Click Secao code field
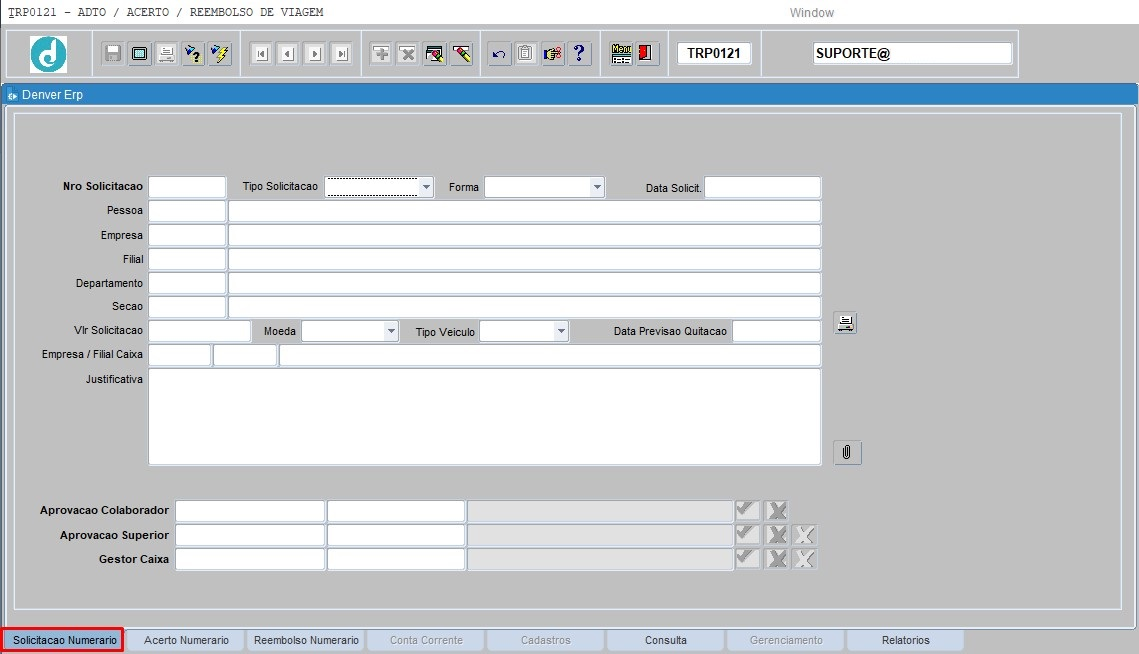Viewport: 1139px width, 654px height. point(187,307)
